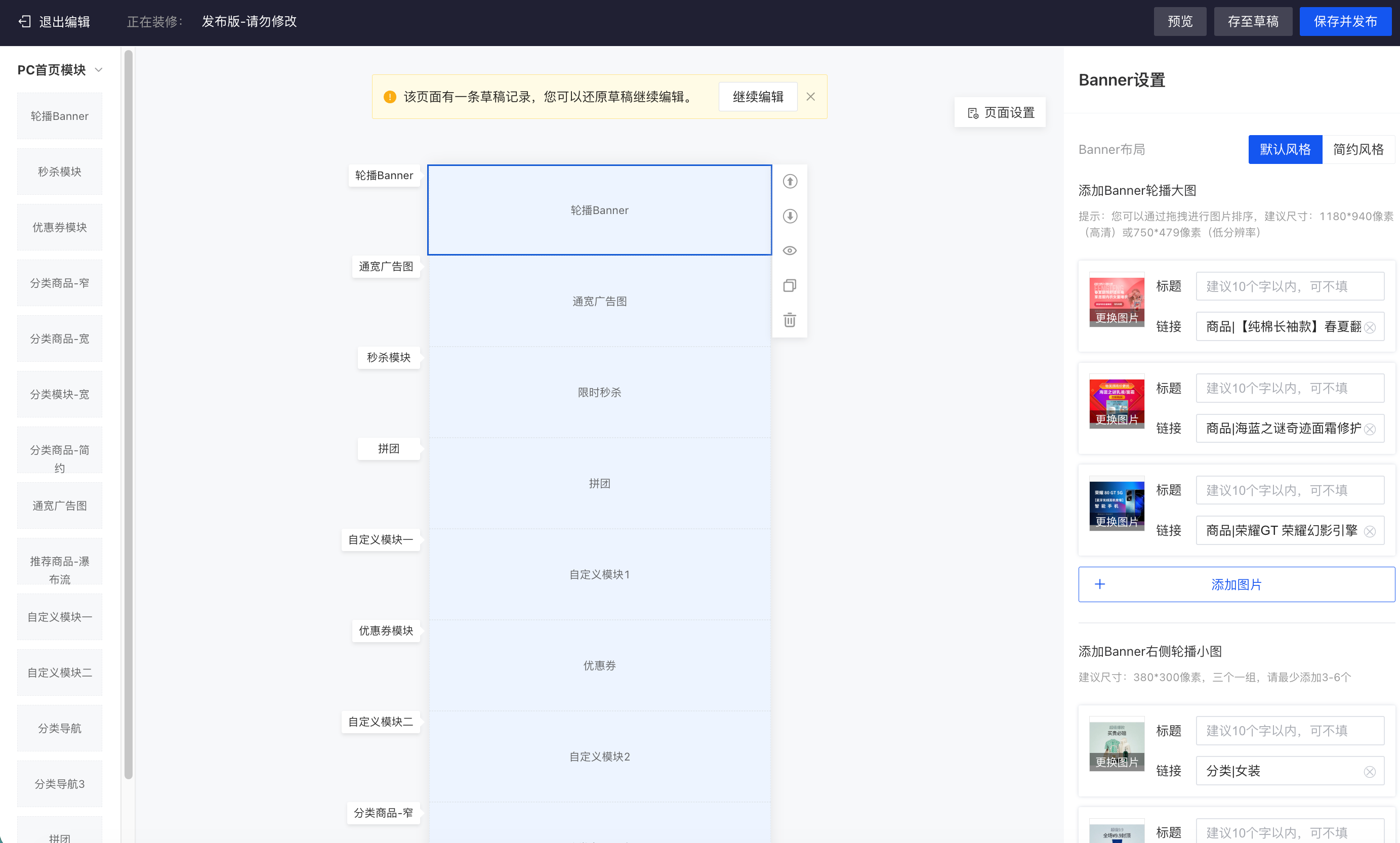Click the 秒杀模块 canvas label tag
The width and height of the screenshot is (1400, 843).
389,357
